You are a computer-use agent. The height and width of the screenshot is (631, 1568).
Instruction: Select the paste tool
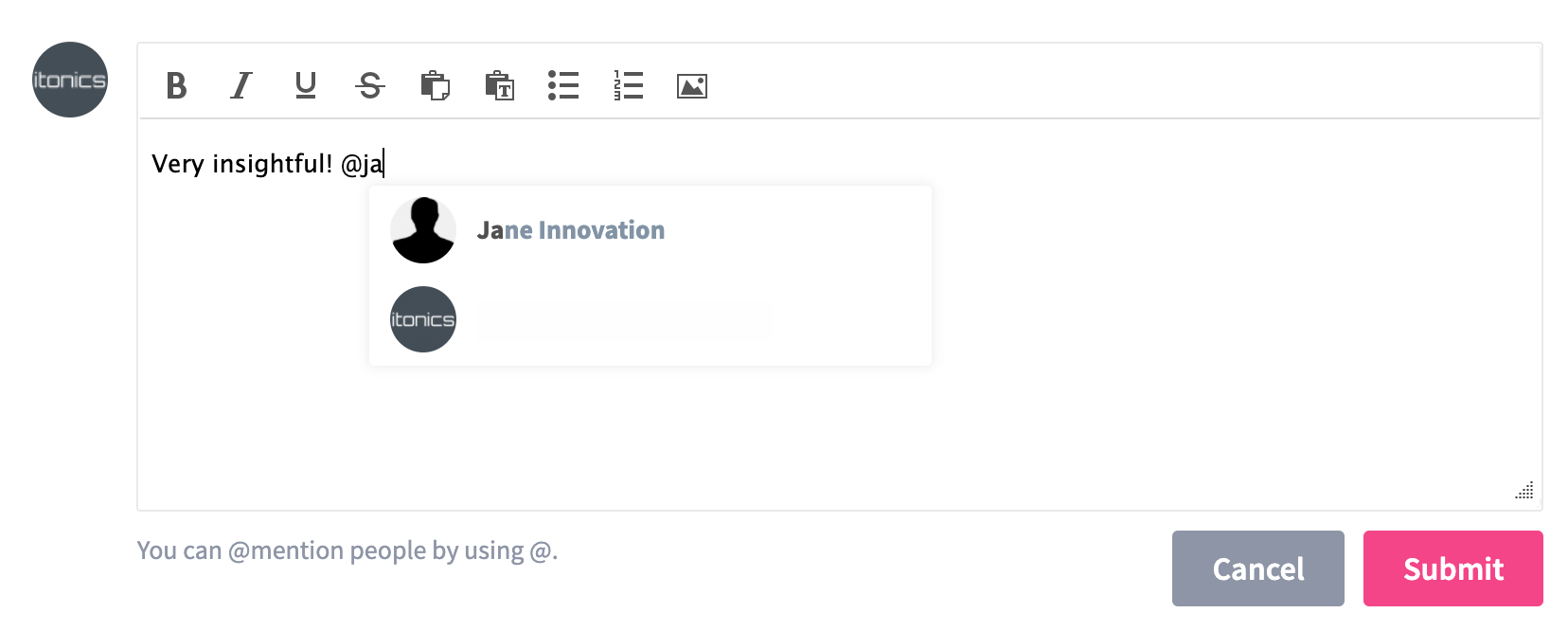pos(435,86)
